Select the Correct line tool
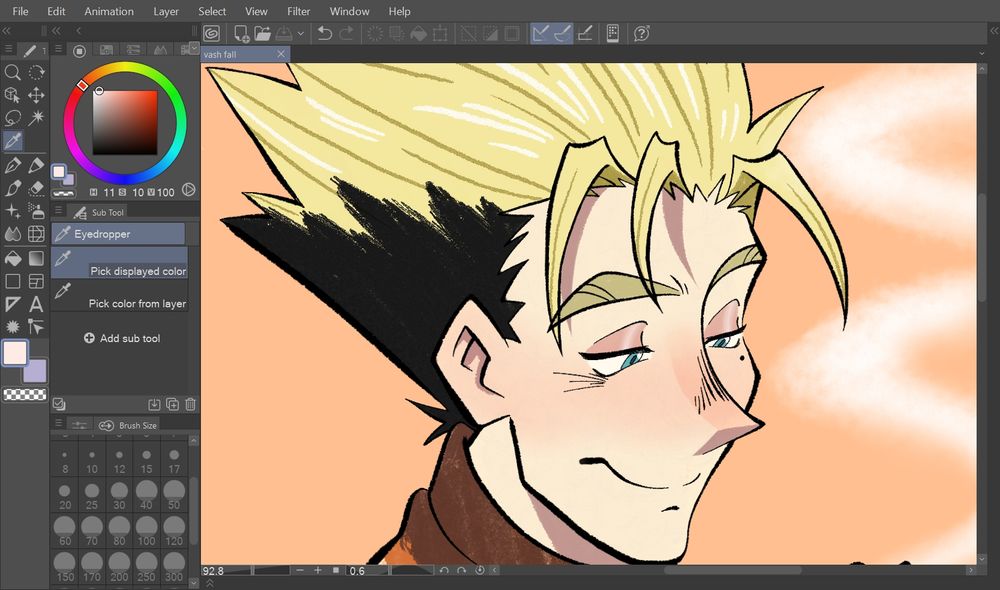 coord(36,327)
